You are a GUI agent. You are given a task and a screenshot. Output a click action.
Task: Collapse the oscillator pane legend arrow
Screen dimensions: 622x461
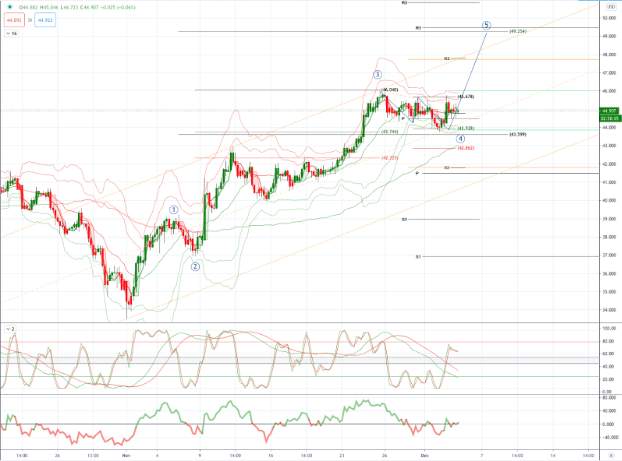[9, 329]
